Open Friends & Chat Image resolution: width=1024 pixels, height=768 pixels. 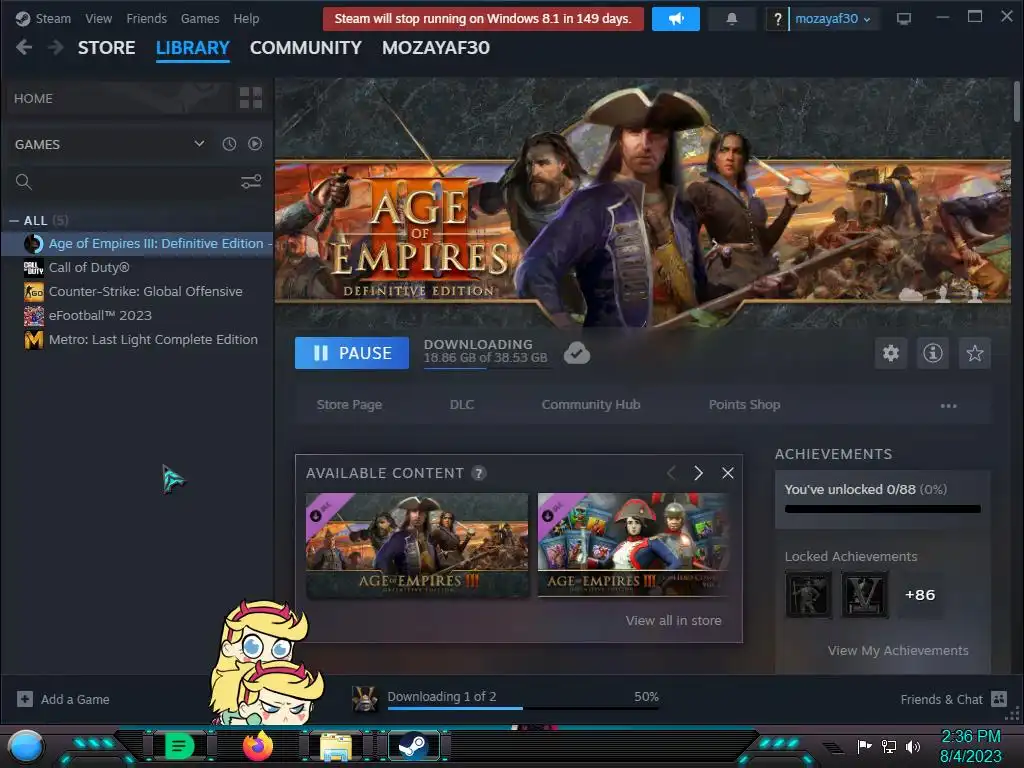(953, 699)
